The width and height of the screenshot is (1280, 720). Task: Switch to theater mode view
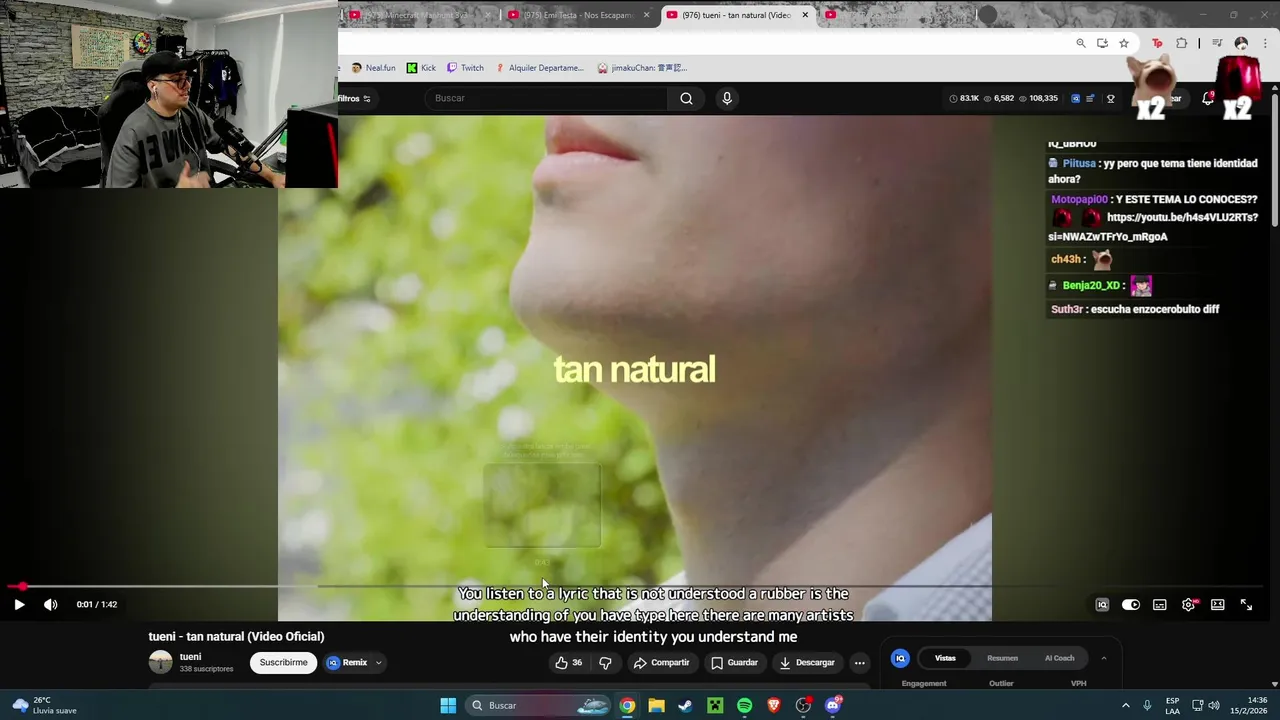pos(1218,605)
